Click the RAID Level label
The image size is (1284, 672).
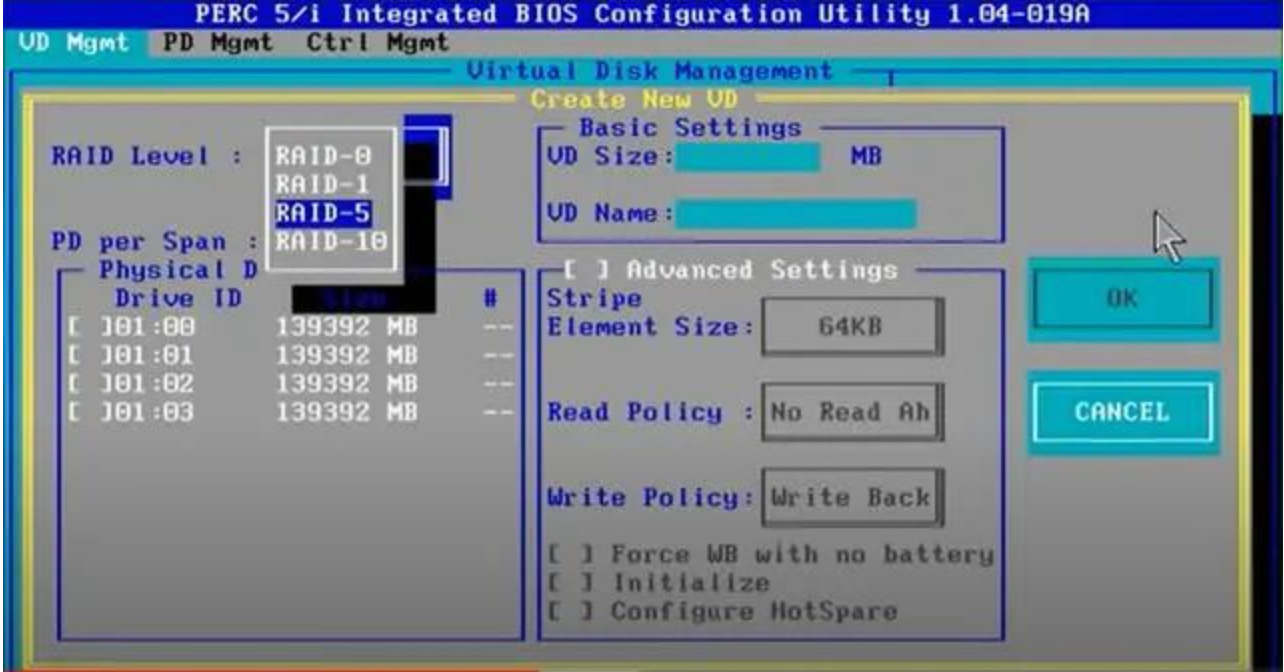point(146,157)
